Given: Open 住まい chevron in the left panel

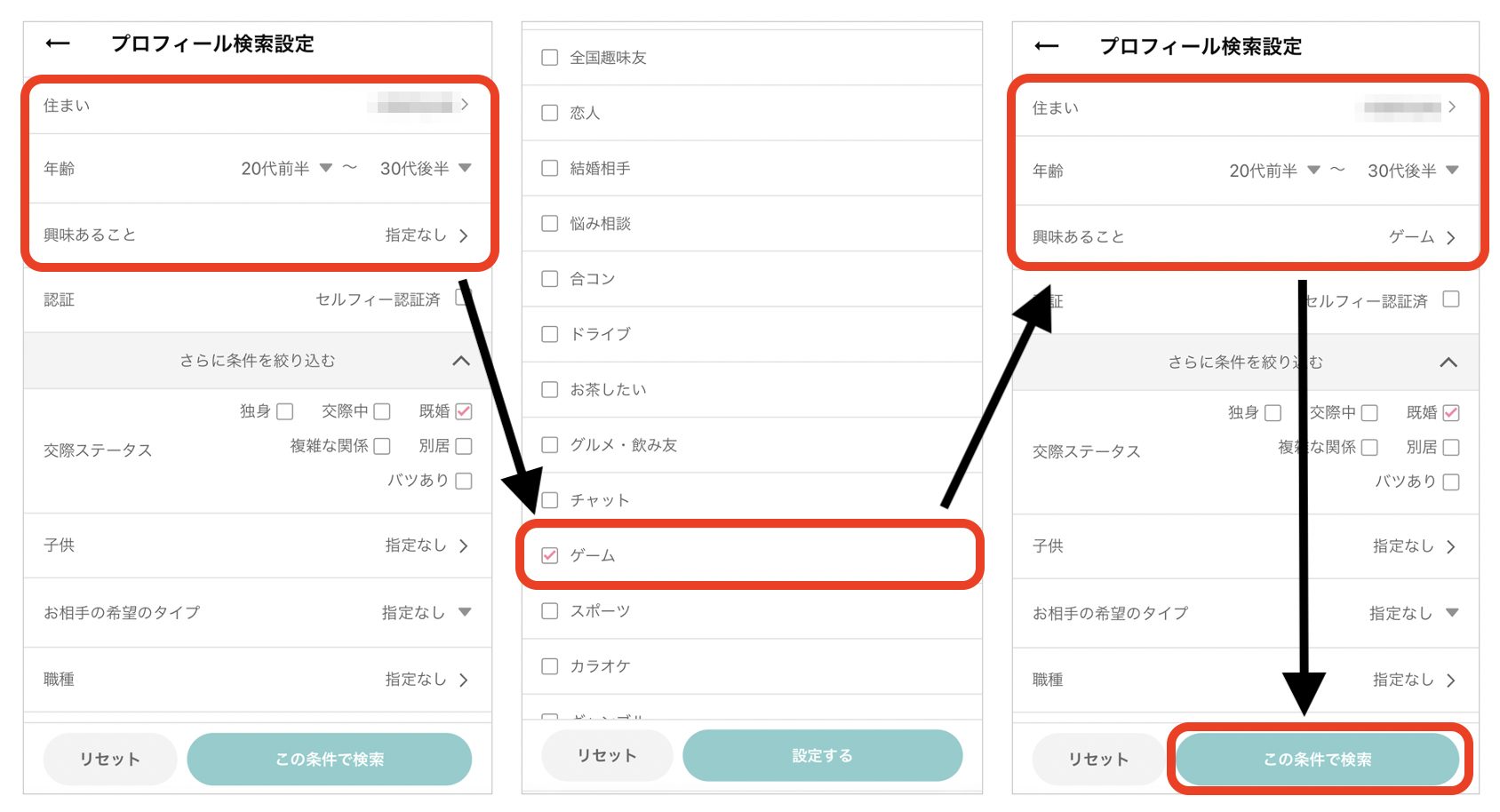Looking at the screenshot, I should coord(464,105).
